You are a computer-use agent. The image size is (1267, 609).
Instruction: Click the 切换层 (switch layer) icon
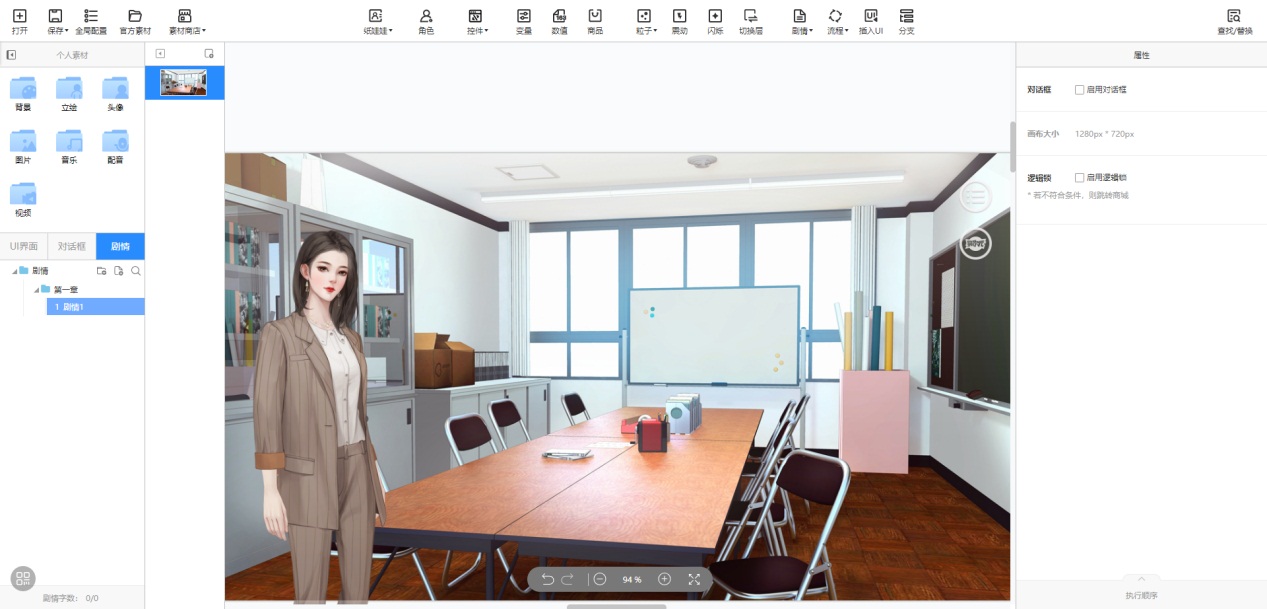click(750, 21)
